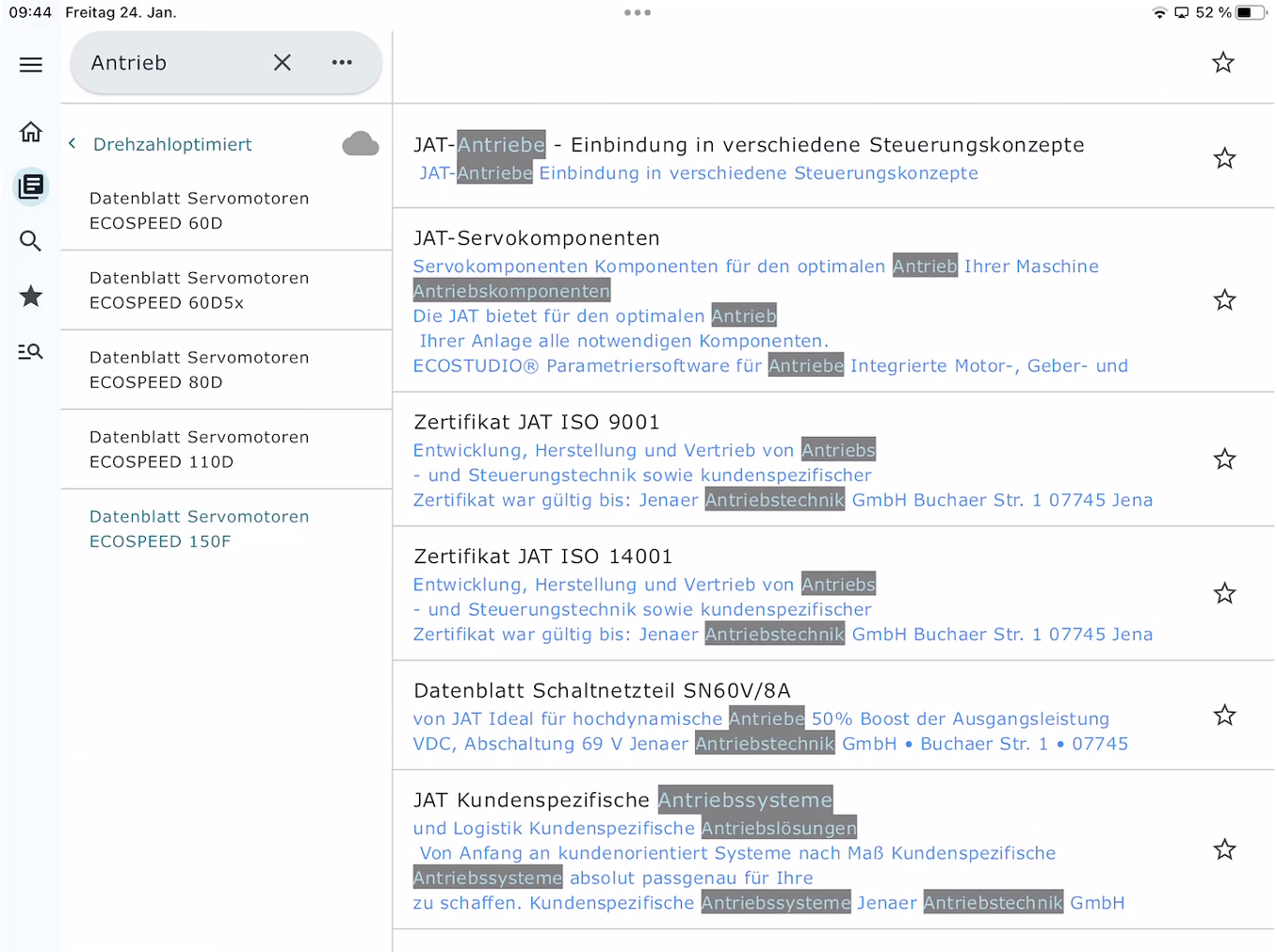
Task: Favorite Datenblatt Schaltnetzteil SN60V/8A
Action: pyautogui.click(x=1224, y=715)
